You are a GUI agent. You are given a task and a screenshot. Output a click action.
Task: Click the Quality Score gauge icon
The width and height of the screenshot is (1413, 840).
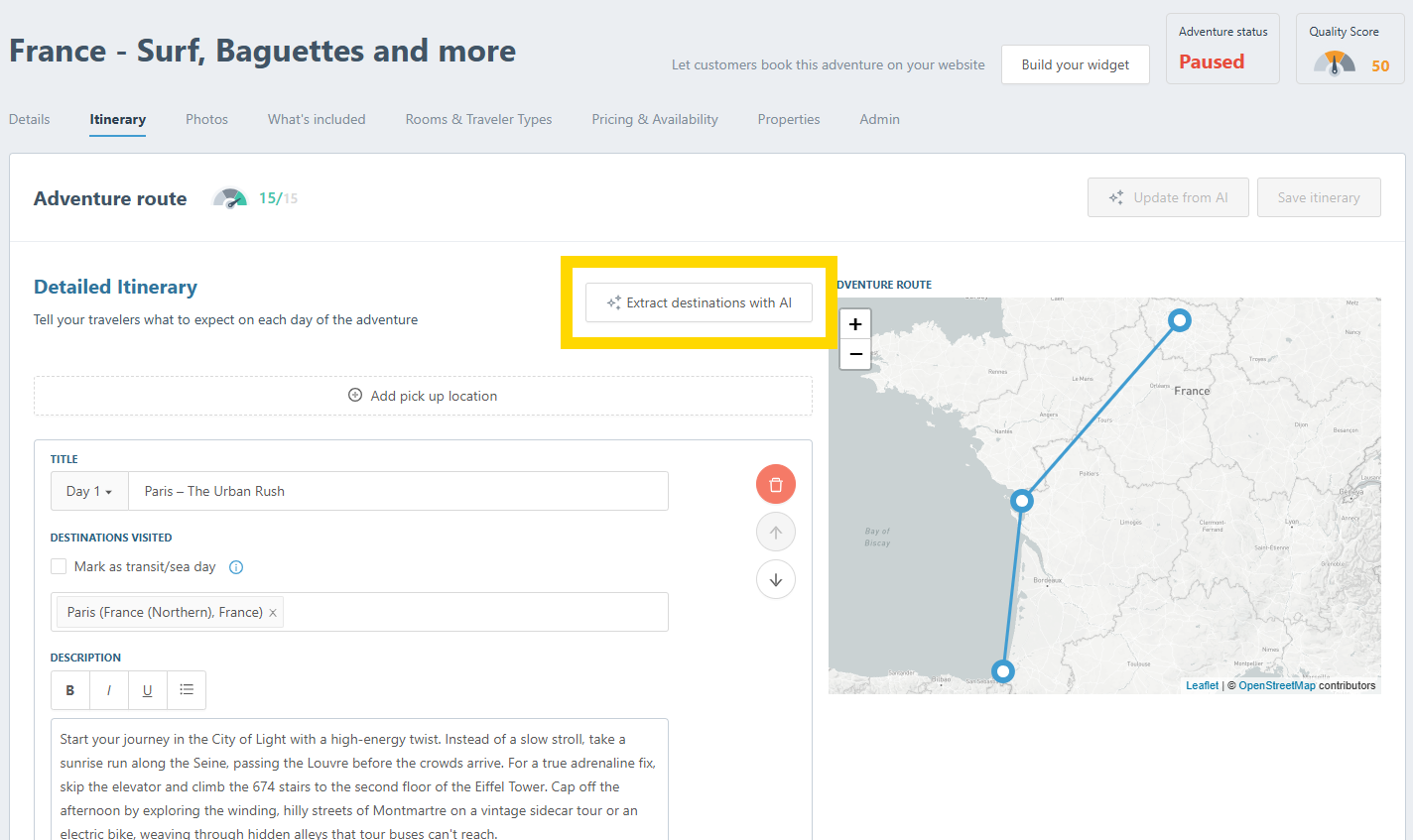pos(1335,63)
